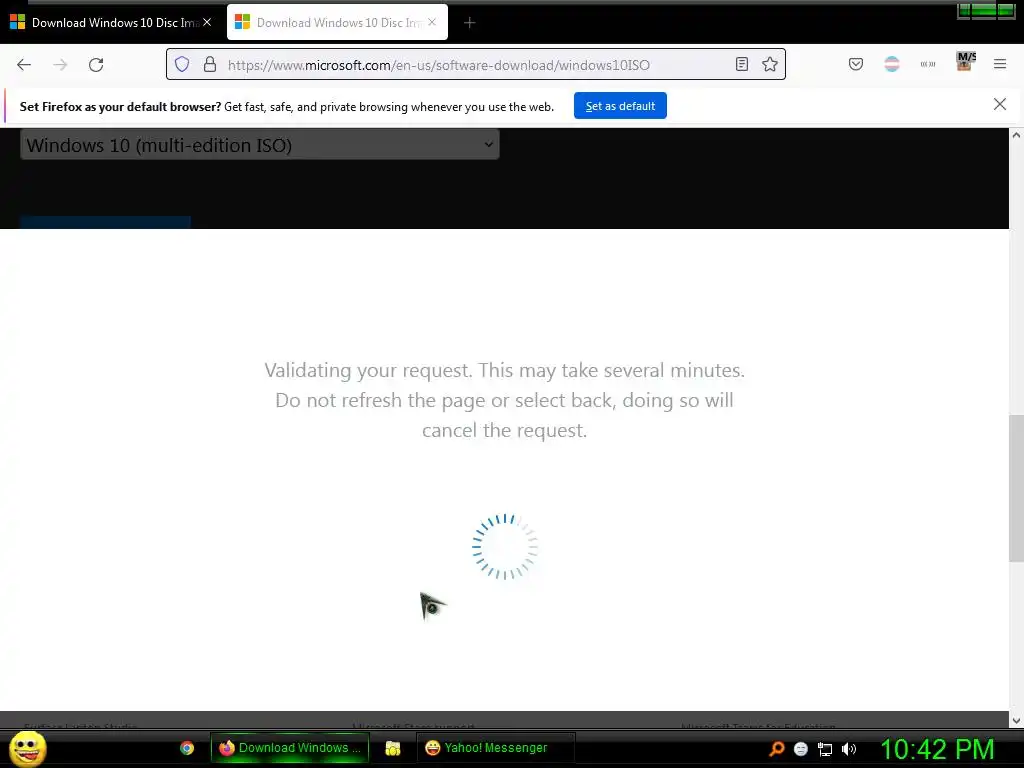This screenshot has height=768, width=1024.
Task: Launch Chrome from the taskbar
Action: 187,748
